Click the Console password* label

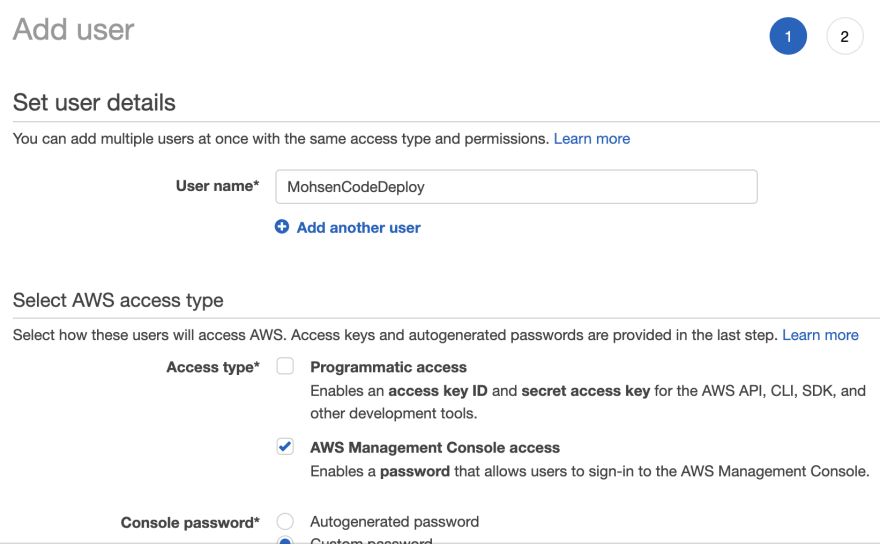pos(190,523)
